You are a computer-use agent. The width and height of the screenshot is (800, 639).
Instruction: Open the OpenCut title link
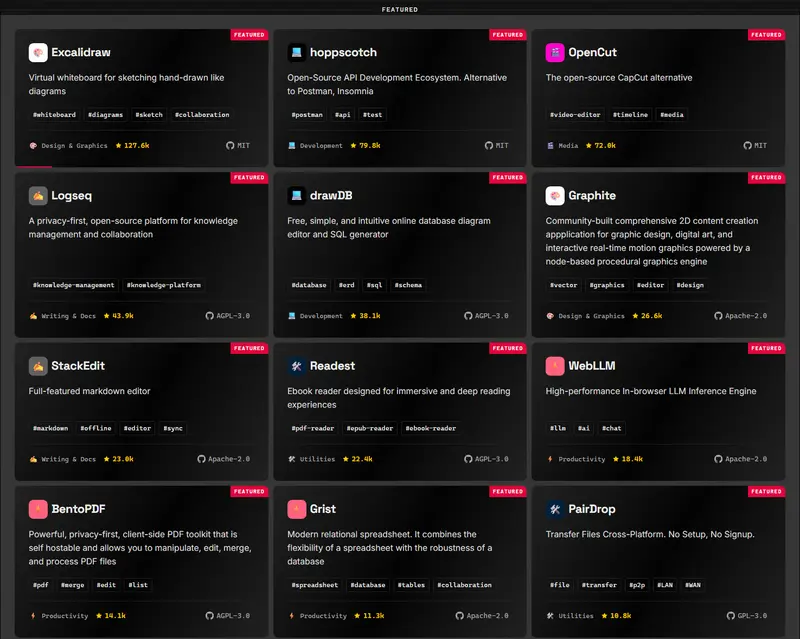(592, 53)
